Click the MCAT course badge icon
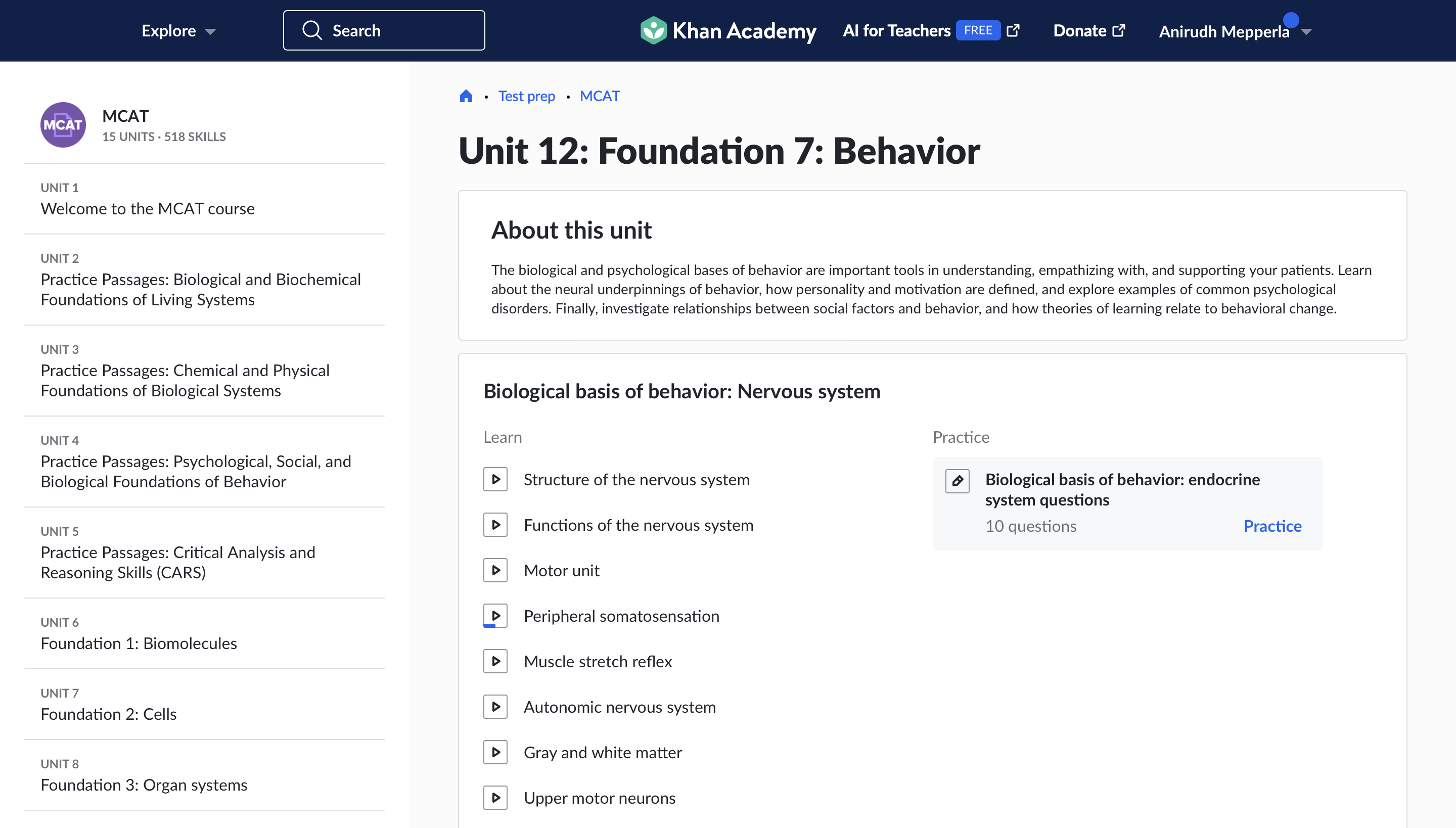The image size is (1456, 828). click(x=63, y=124)
